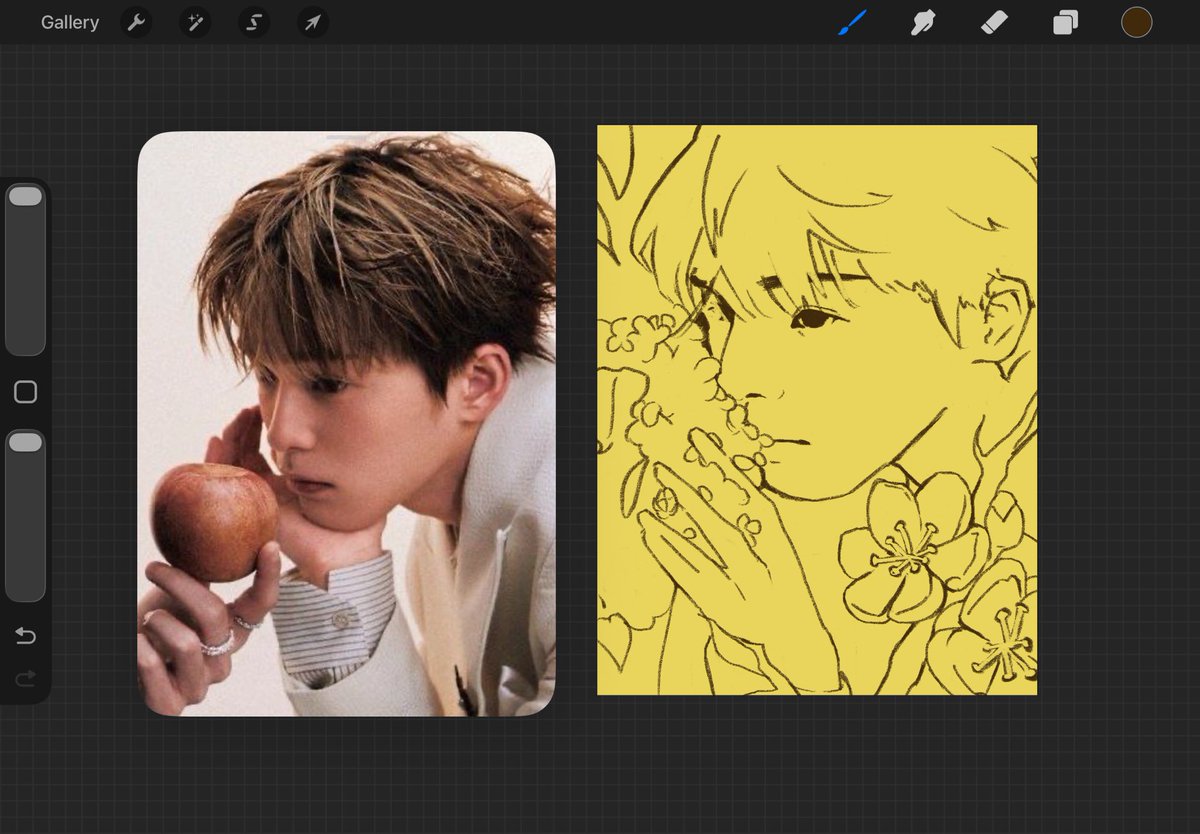
Task: Return to the Gallery
Action: pos(70,22)
